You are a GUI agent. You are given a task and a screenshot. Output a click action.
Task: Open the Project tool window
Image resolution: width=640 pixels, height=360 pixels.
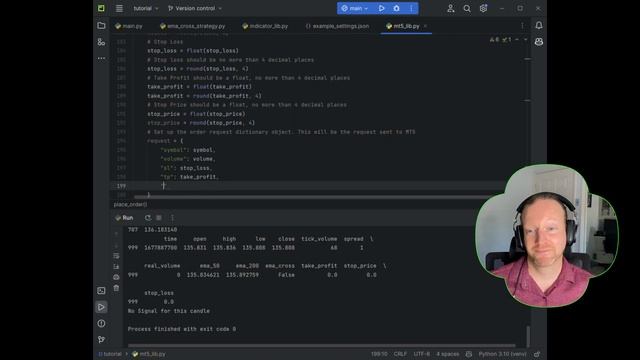pyautogui.click(x=101, y=26)
